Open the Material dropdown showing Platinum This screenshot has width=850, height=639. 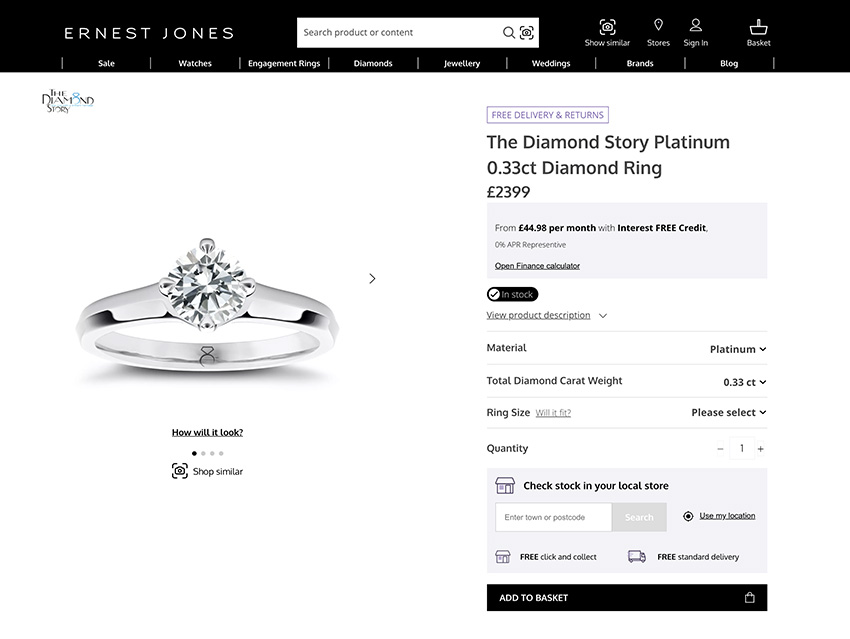pos(737,349)
